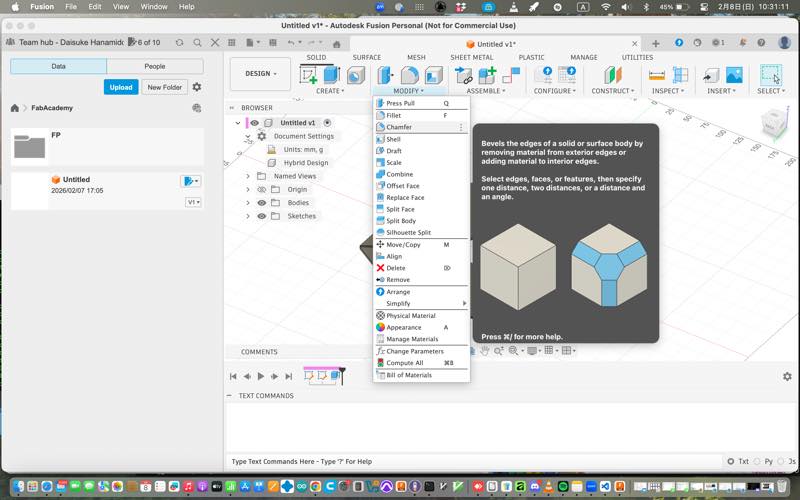The width and height of the screenshot is (800, 500).
Task: Click the Finder icon in the Dock
Action: point(18,486)
